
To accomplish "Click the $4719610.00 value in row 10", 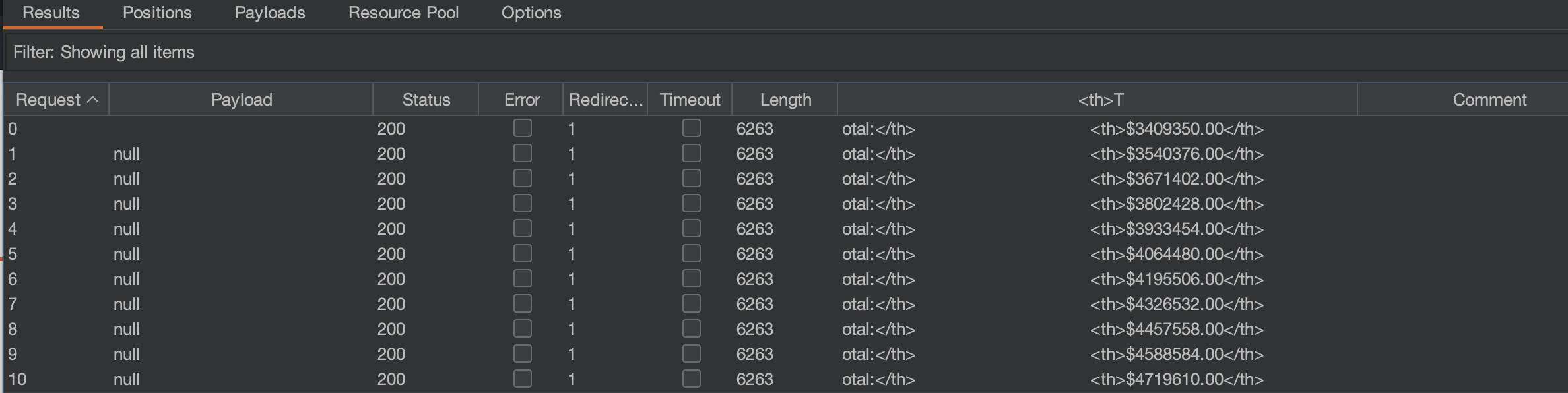I will 1176,379.
